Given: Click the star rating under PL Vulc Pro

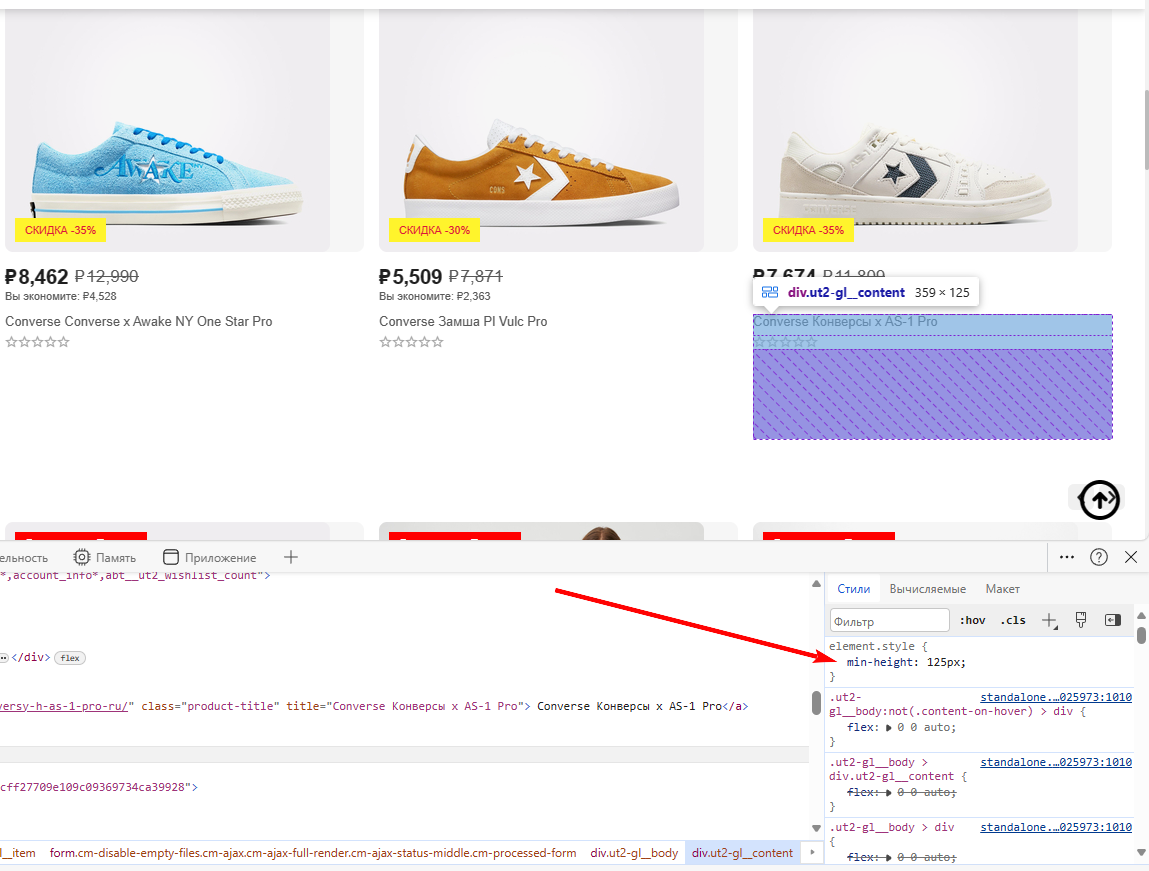Looking at the screenshot, I should [x=411, y=342].
